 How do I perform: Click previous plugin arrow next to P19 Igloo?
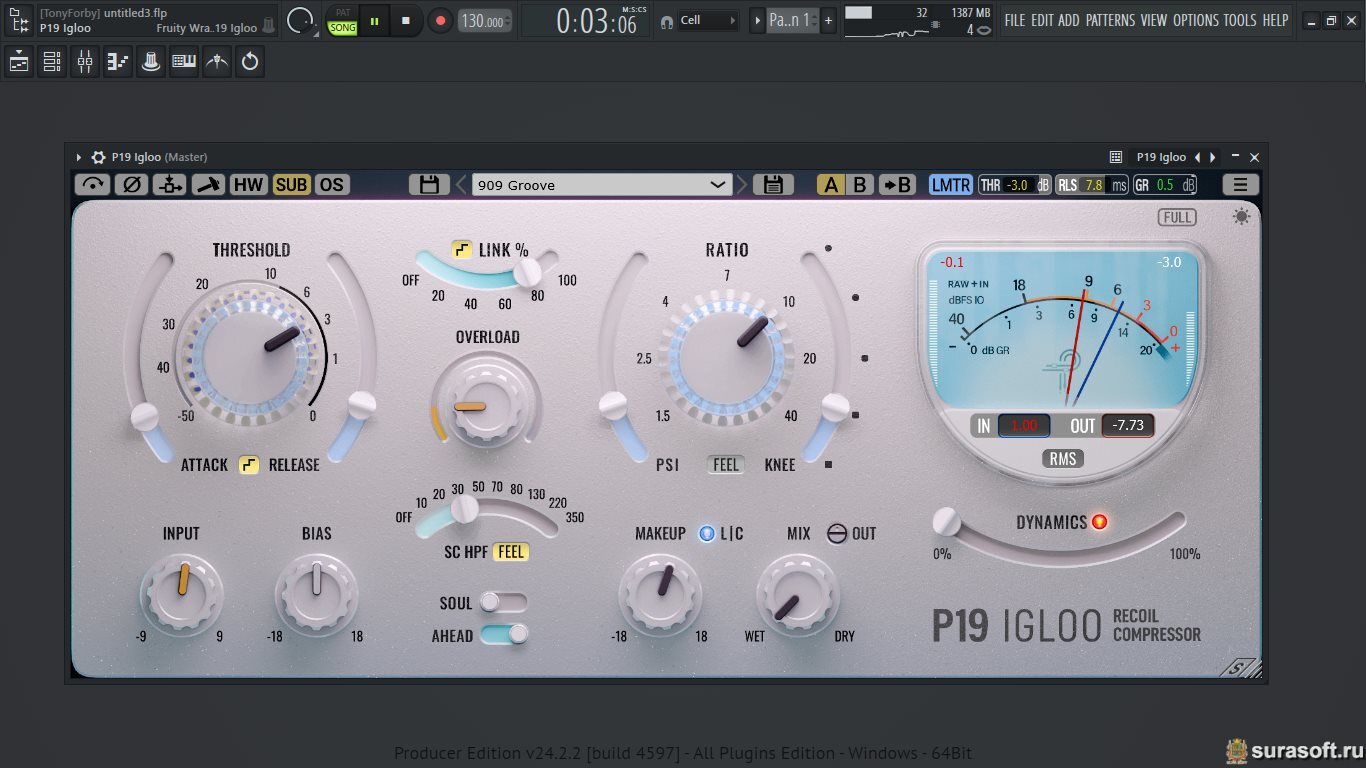(x=1198, y=157)
